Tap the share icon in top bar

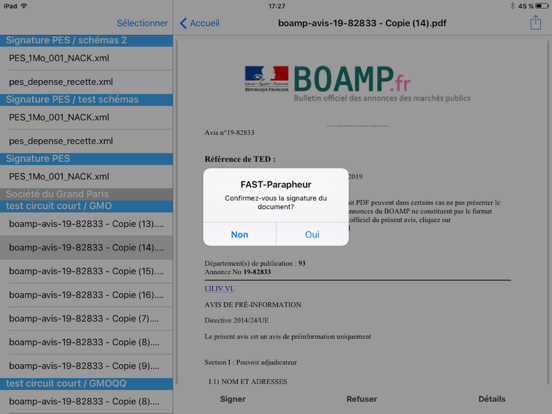pyautogui.click(x=535, y=23)
